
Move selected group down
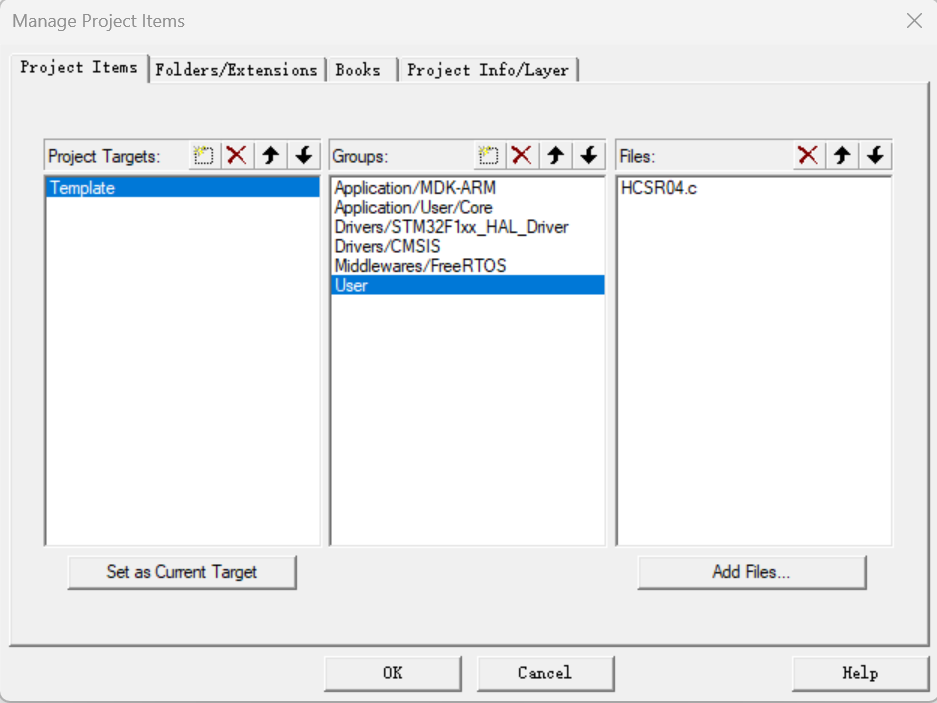[589, 155]
